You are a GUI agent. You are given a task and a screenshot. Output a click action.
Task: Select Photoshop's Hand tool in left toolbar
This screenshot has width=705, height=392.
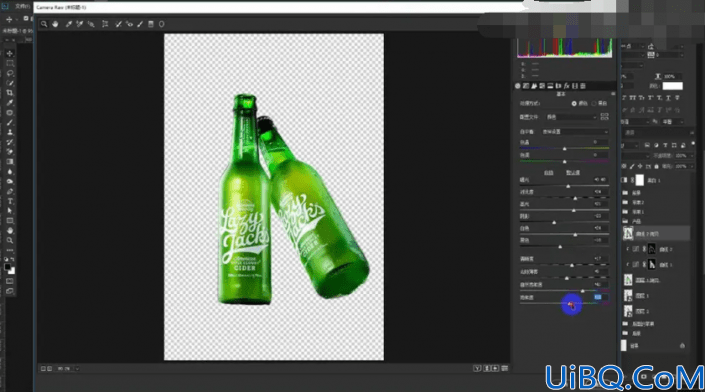9,231
